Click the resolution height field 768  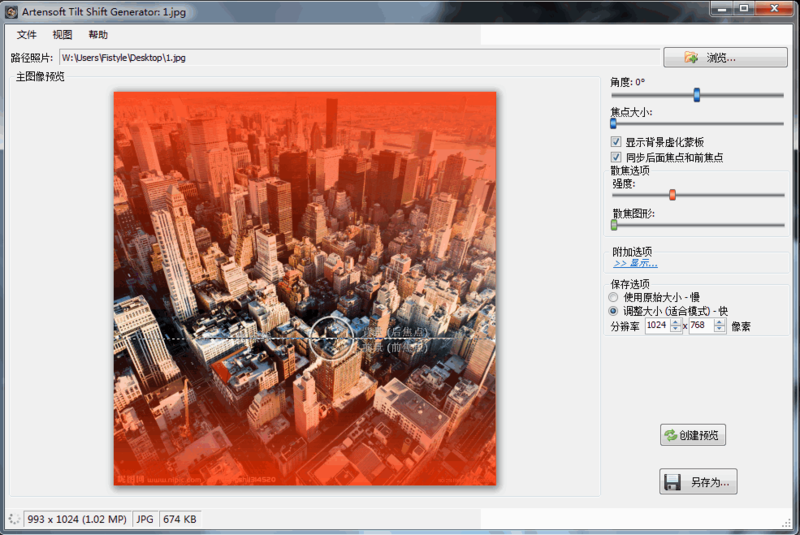701,325
